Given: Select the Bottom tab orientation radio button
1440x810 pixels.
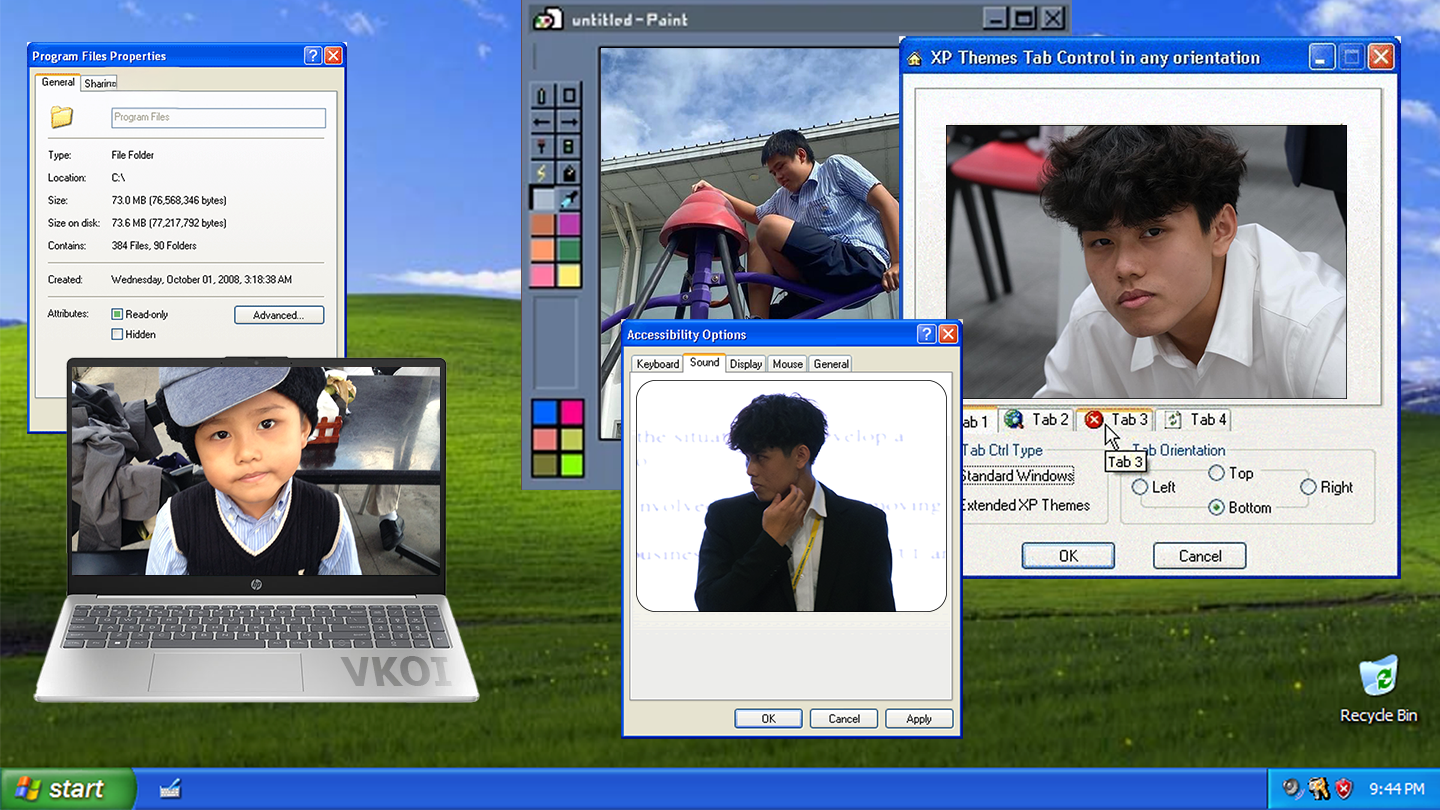Looking at the screenshot, I should pyautogui.click(x=1217, y=507).
